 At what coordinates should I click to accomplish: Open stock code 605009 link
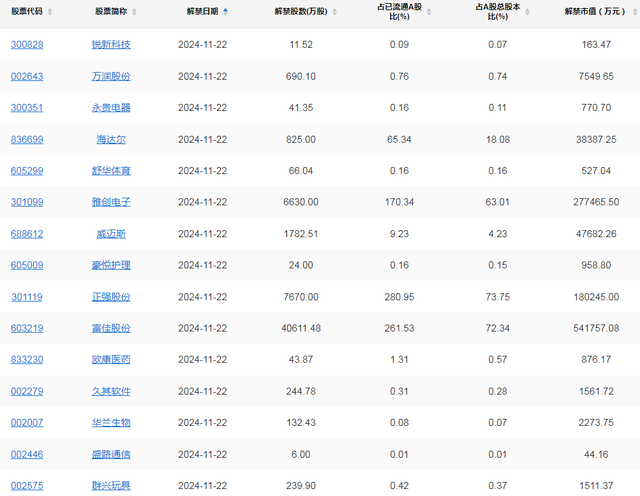pyautogui.click(x=27, y=265)
